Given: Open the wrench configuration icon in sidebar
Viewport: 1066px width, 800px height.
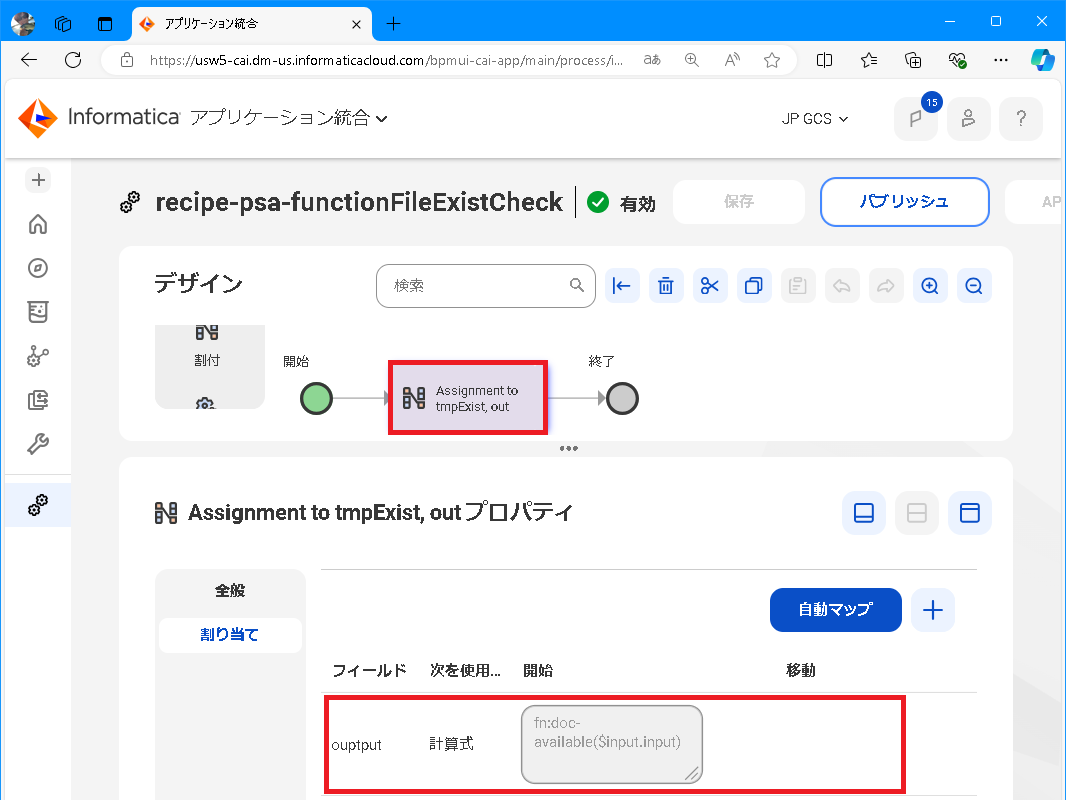Looking at the screenshot, I should pyautogui.click(x=38, y=444).
